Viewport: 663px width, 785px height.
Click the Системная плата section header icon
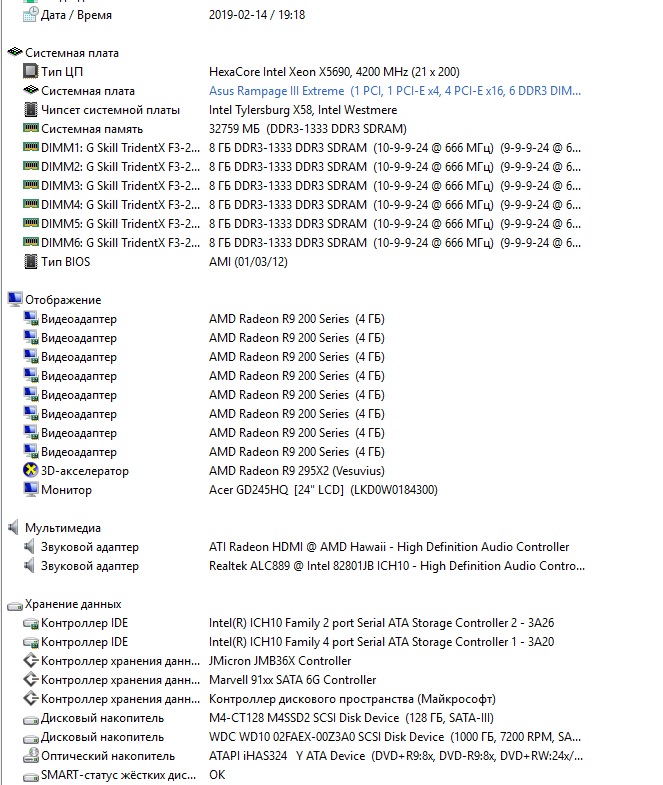click(x=15, y=52)
